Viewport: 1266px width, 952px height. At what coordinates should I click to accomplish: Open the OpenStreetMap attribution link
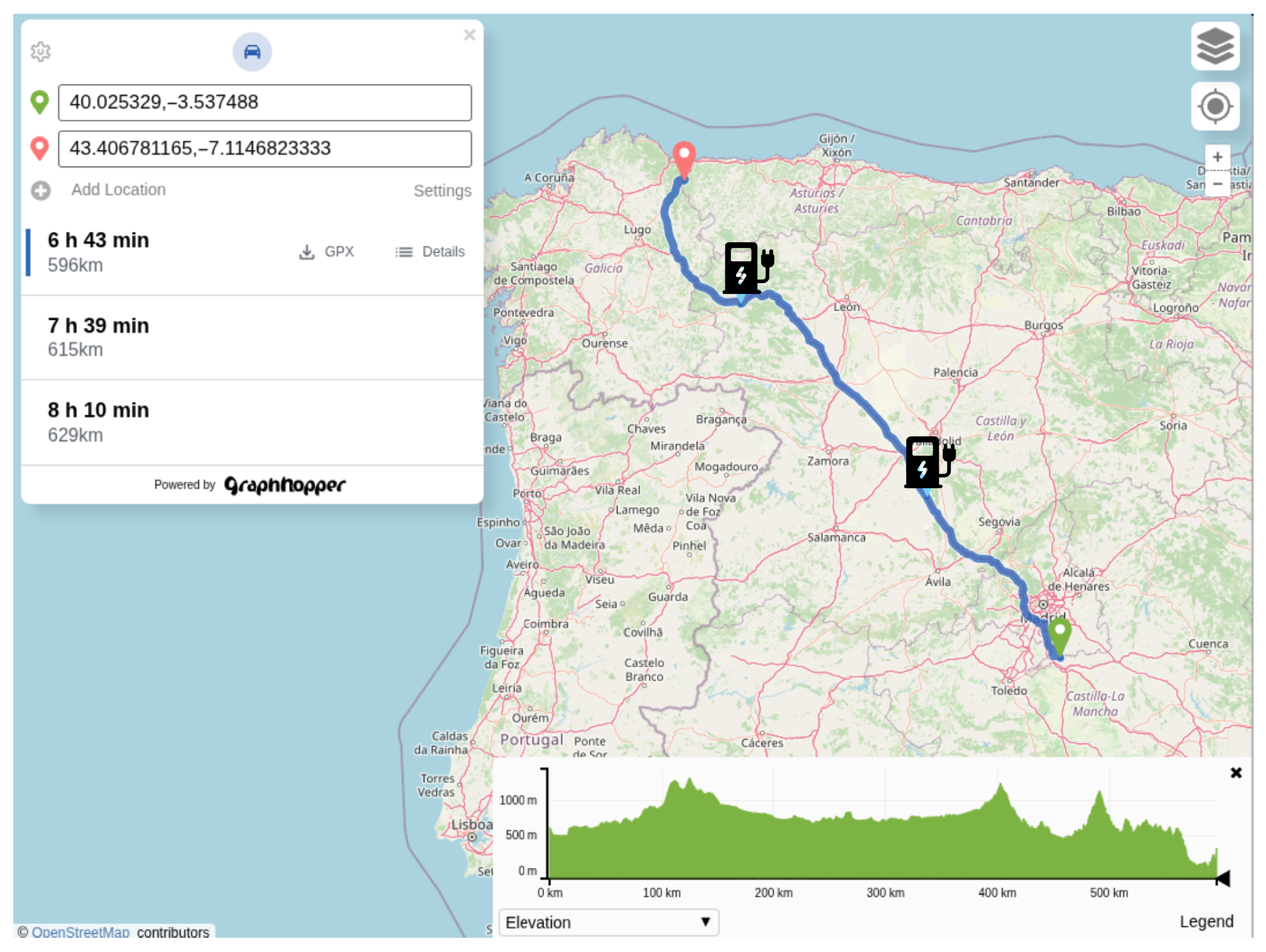[80, 932]
